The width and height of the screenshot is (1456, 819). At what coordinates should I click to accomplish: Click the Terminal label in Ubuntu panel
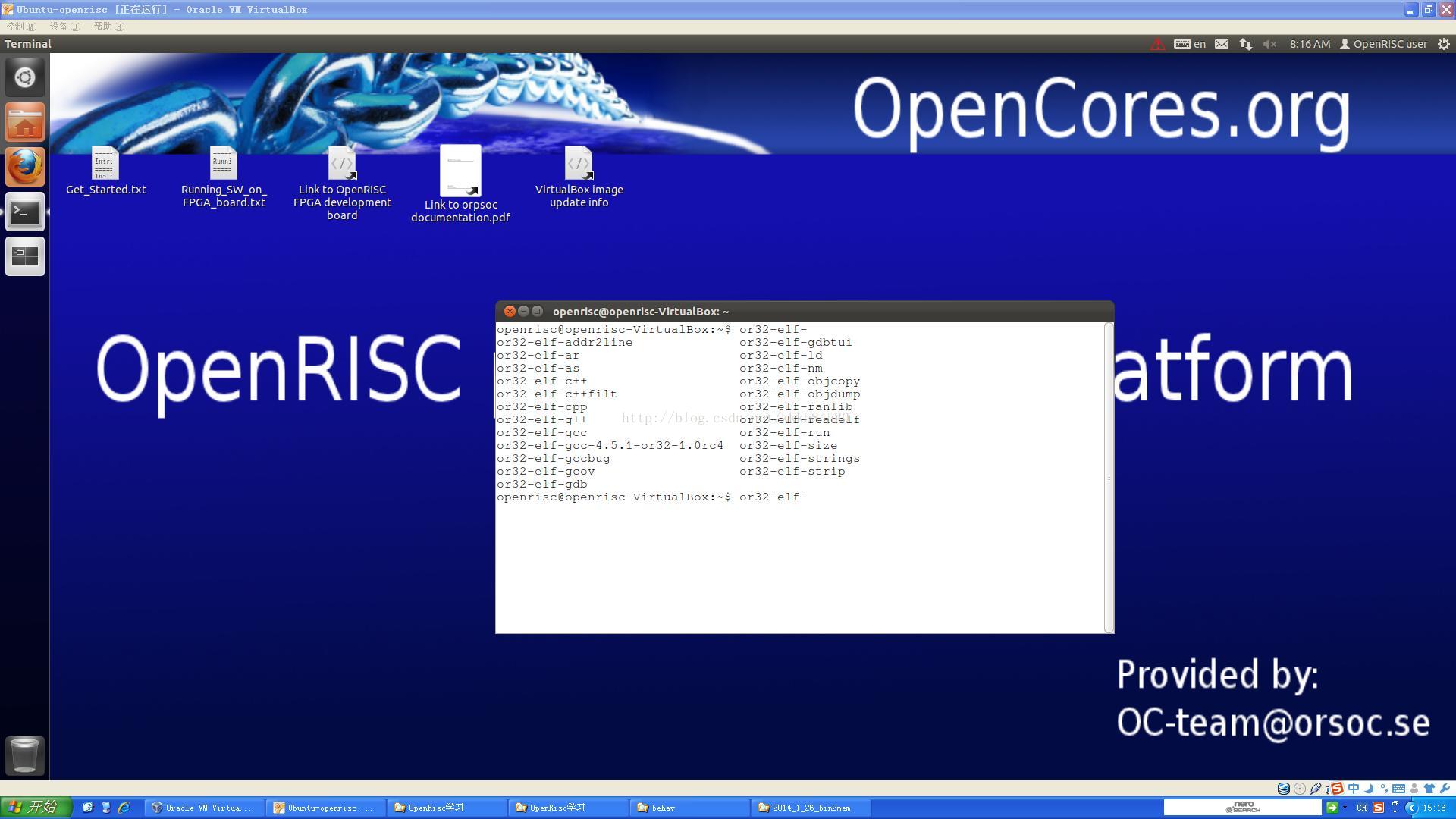(x=28, y=44)
